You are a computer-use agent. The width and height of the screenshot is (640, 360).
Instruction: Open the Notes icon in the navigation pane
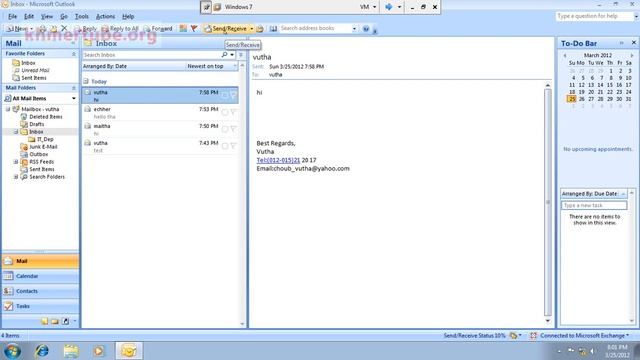(44, 321)
